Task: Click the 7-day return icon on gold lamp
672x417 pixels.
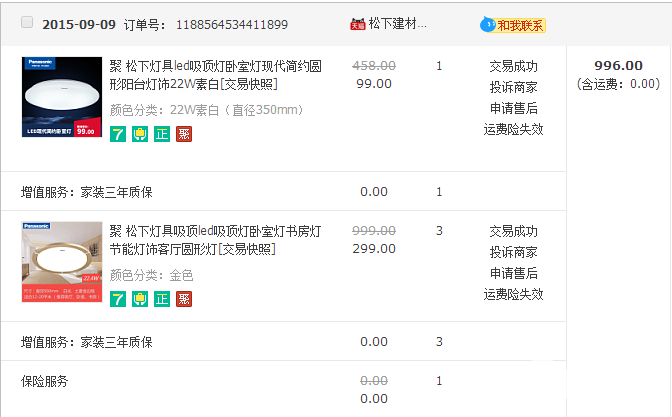Action: (117, 298)
